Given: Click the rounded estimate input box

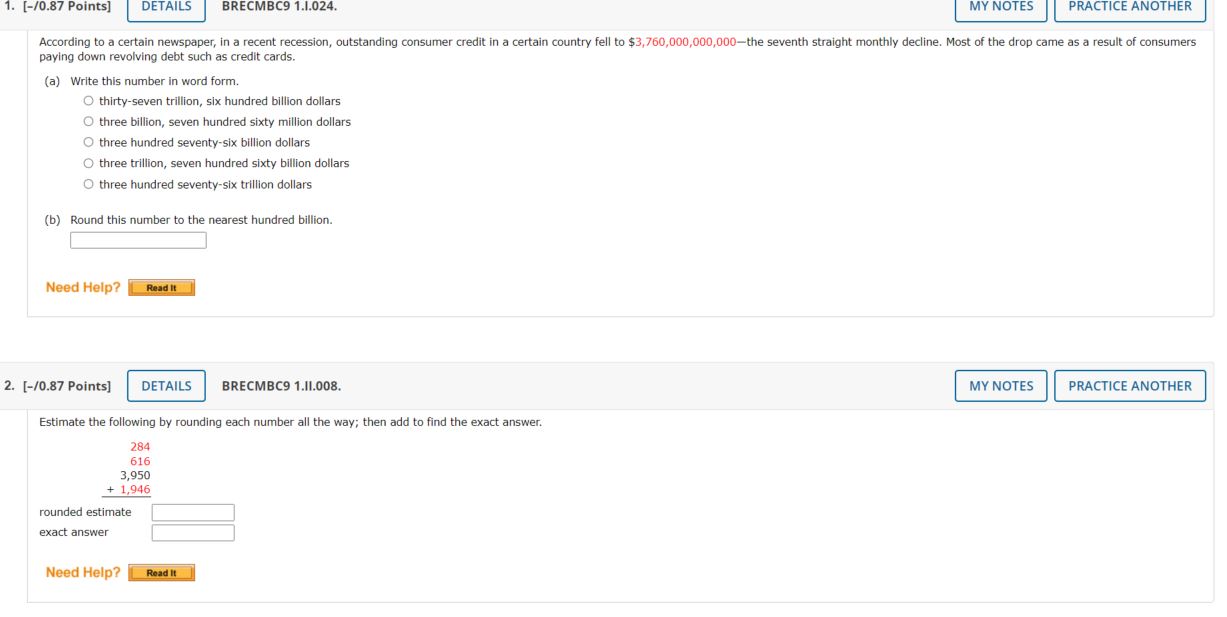Looking at the screenshot, I should click(193, 511).
